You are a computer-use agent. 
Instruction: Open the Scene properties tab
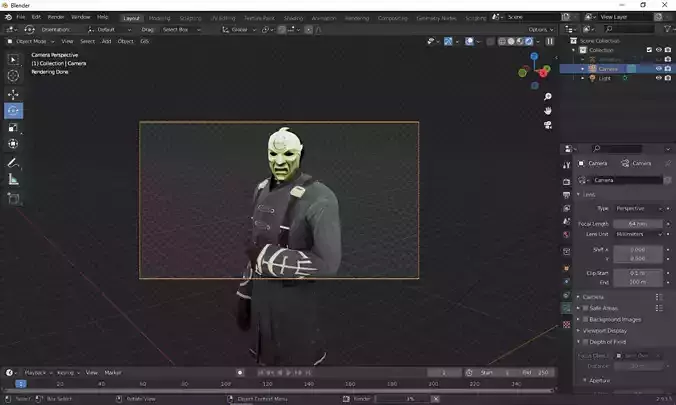coord(566,221)
